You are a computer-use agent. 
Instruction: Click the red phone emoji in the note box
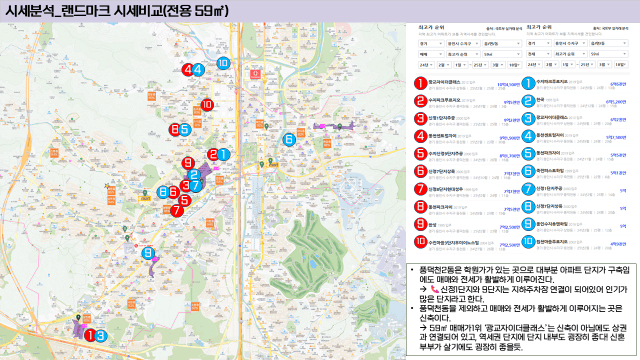(434, 289)
